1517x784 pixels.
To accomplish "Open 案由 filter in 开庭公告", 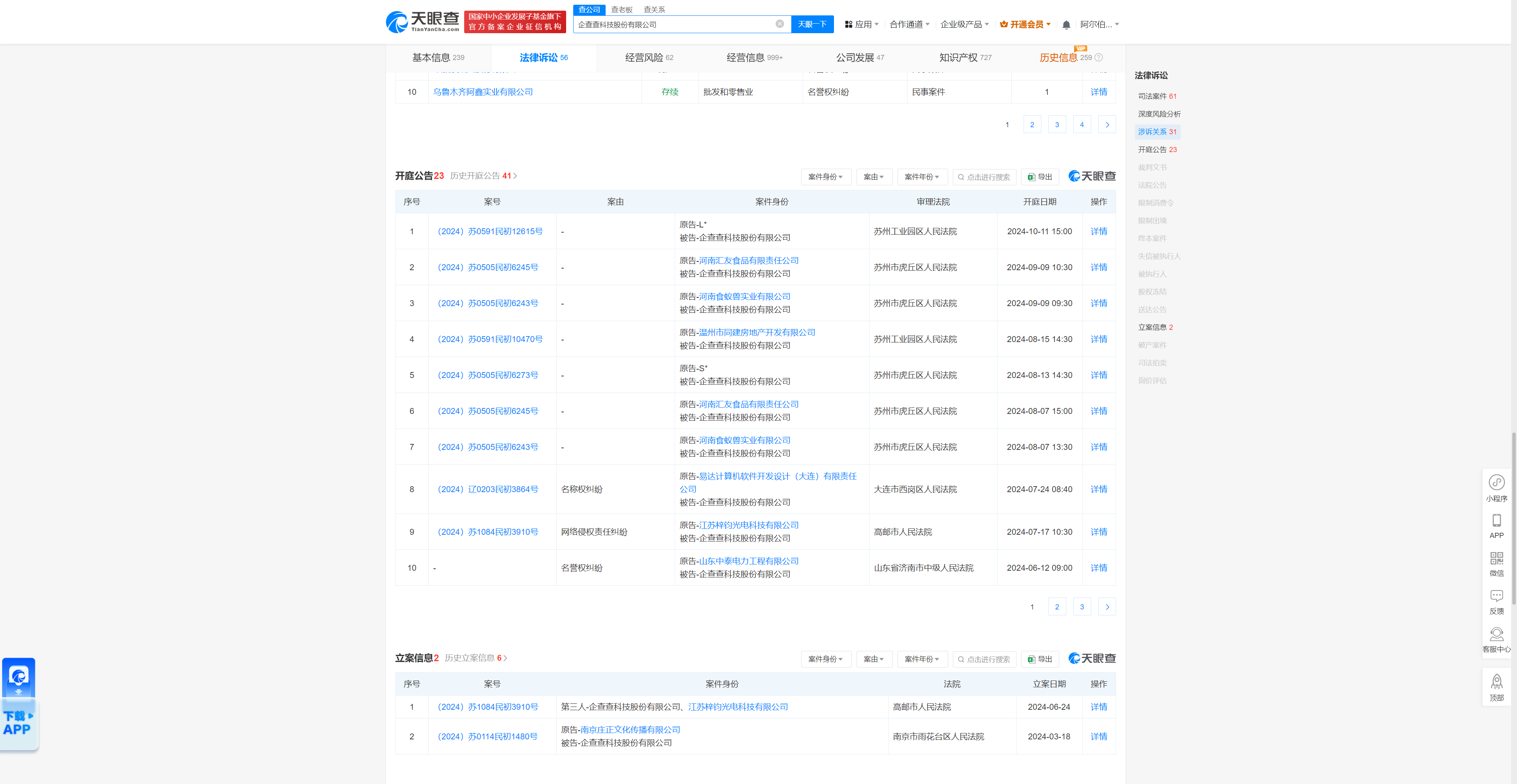I will coord(874,177).
